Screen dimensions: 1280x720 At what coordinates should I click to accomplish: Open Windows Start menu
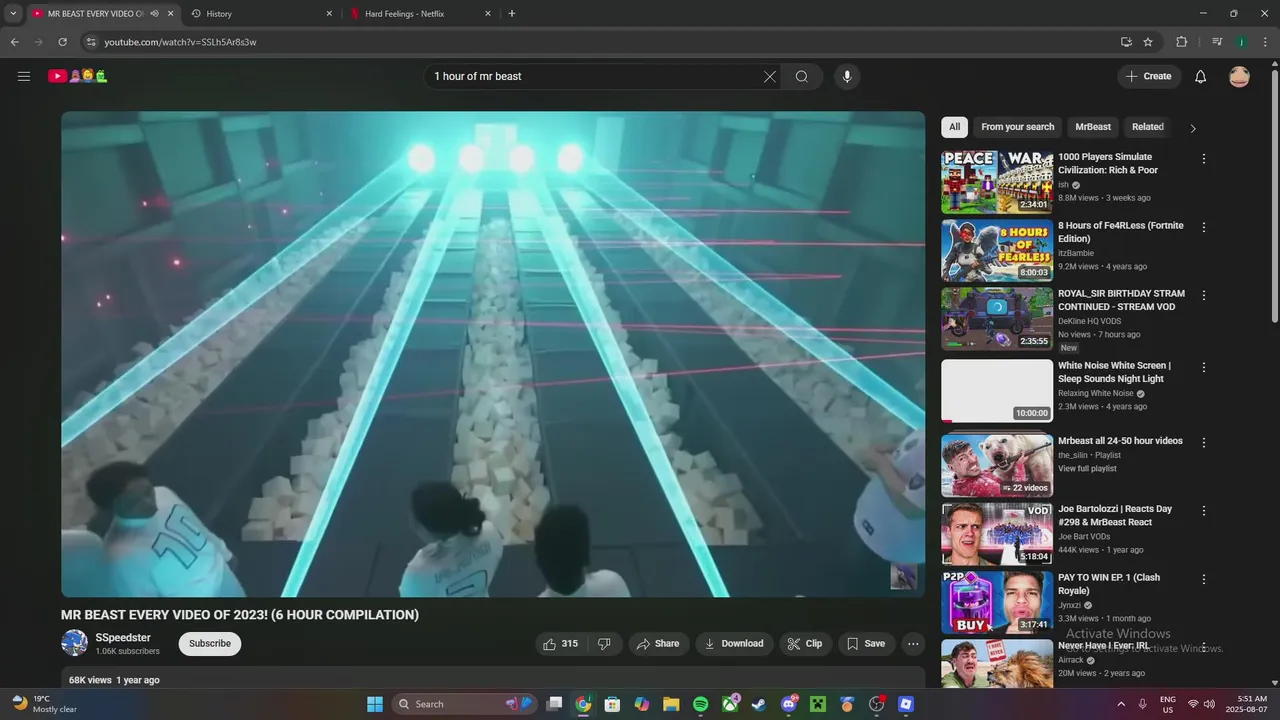coord(375,704)
